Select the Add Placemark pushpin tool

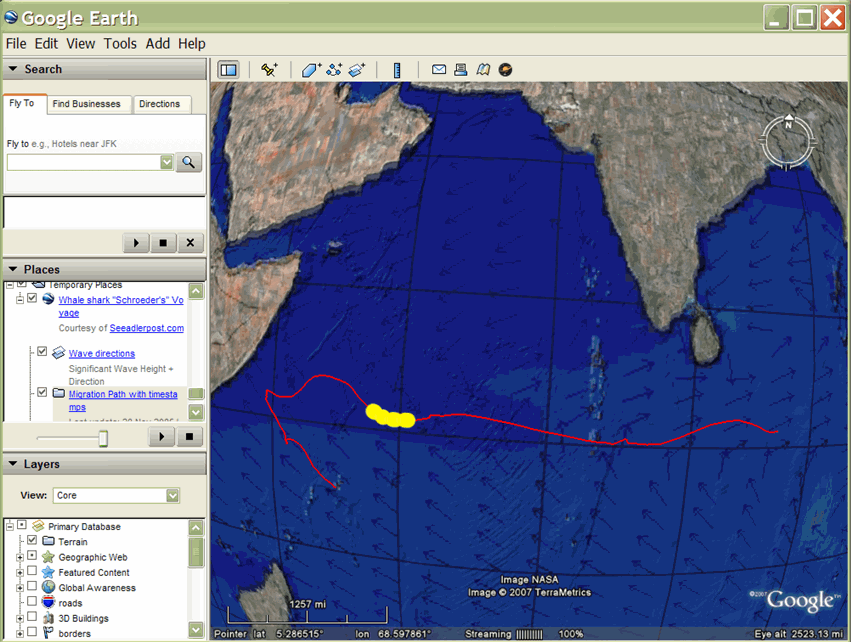click(268, 69)
